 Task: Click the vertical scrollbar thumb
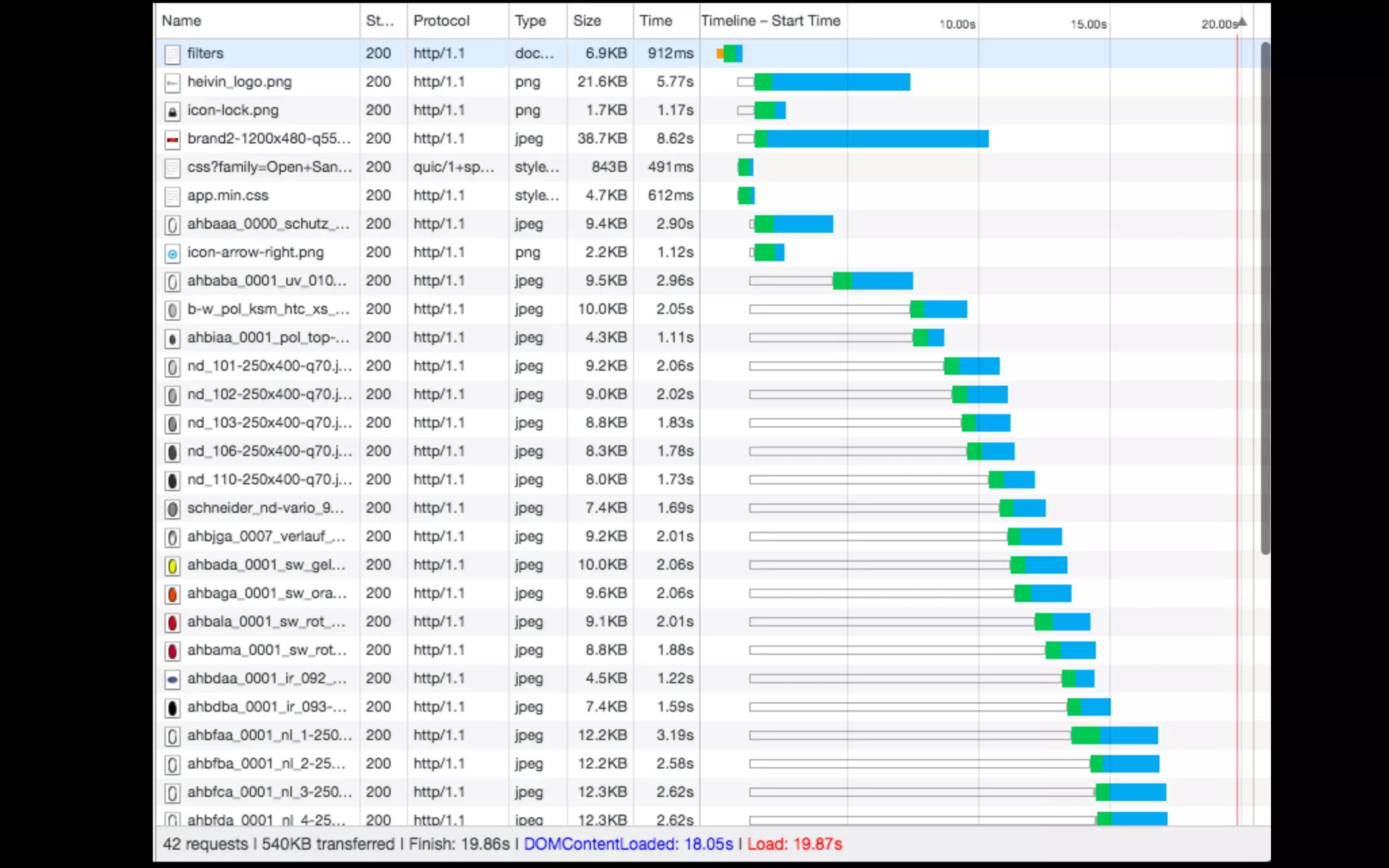click(1265, 298)
